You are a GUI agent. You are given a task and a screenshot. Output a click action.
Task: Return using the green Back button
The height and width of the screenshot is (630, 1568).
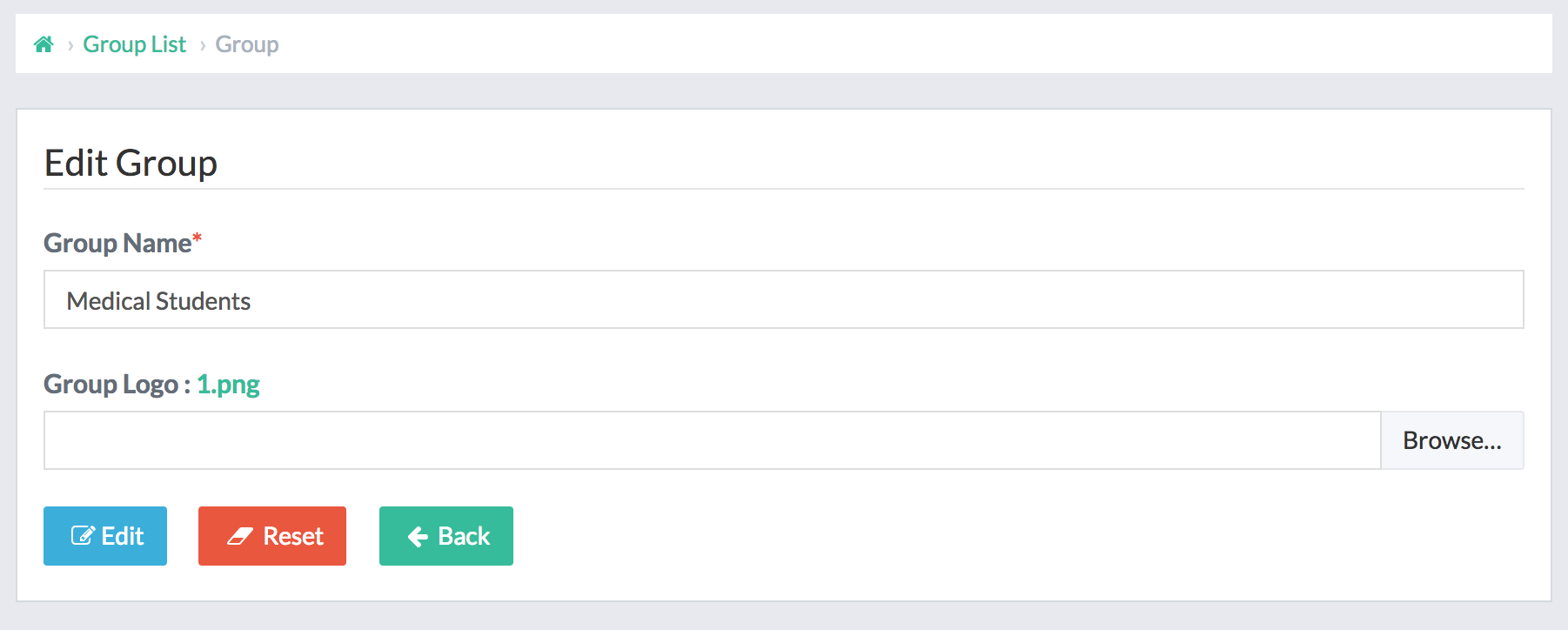(x=446, y=536)
